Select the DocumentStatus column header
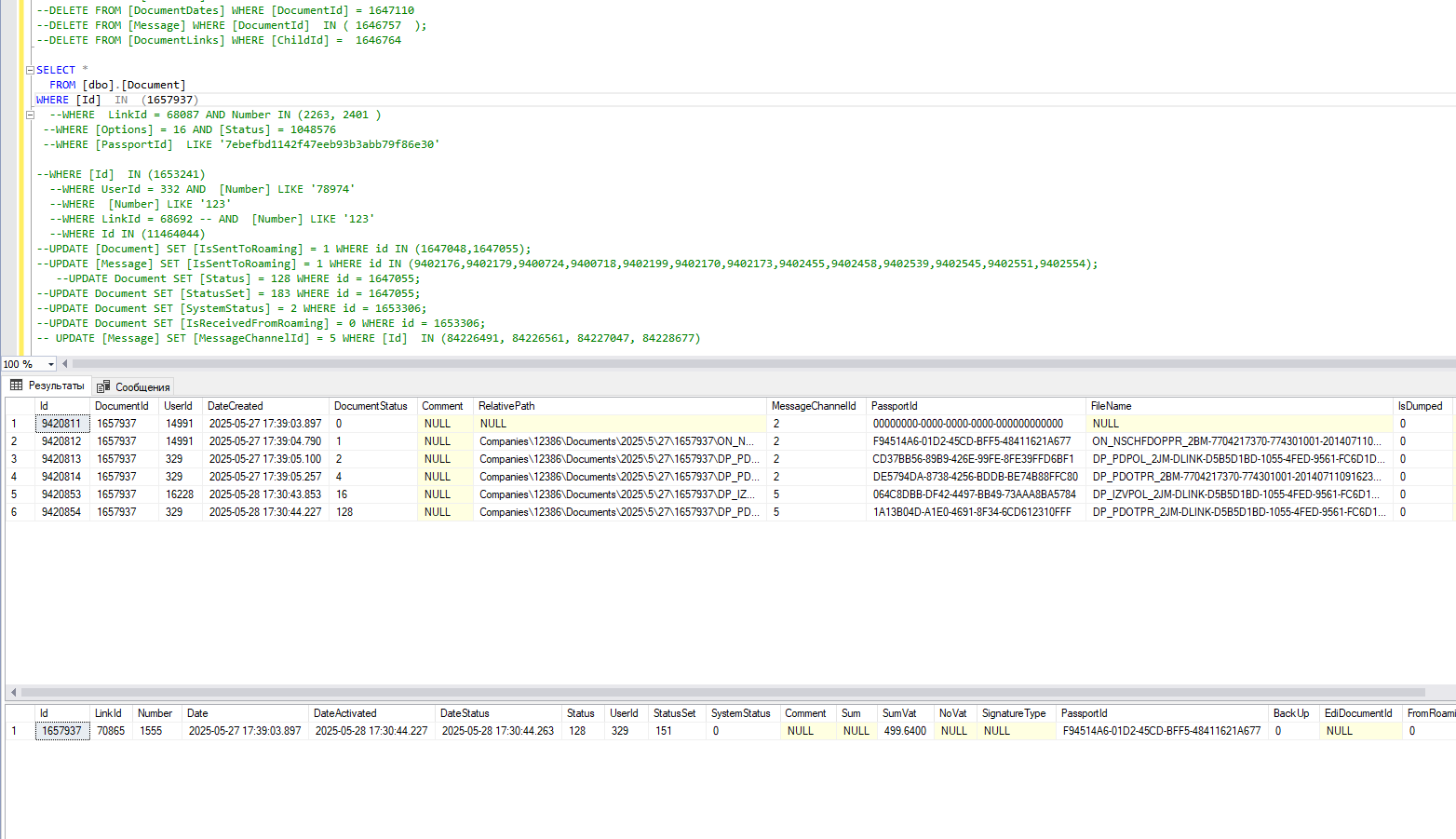 click(x=371, y=406)
